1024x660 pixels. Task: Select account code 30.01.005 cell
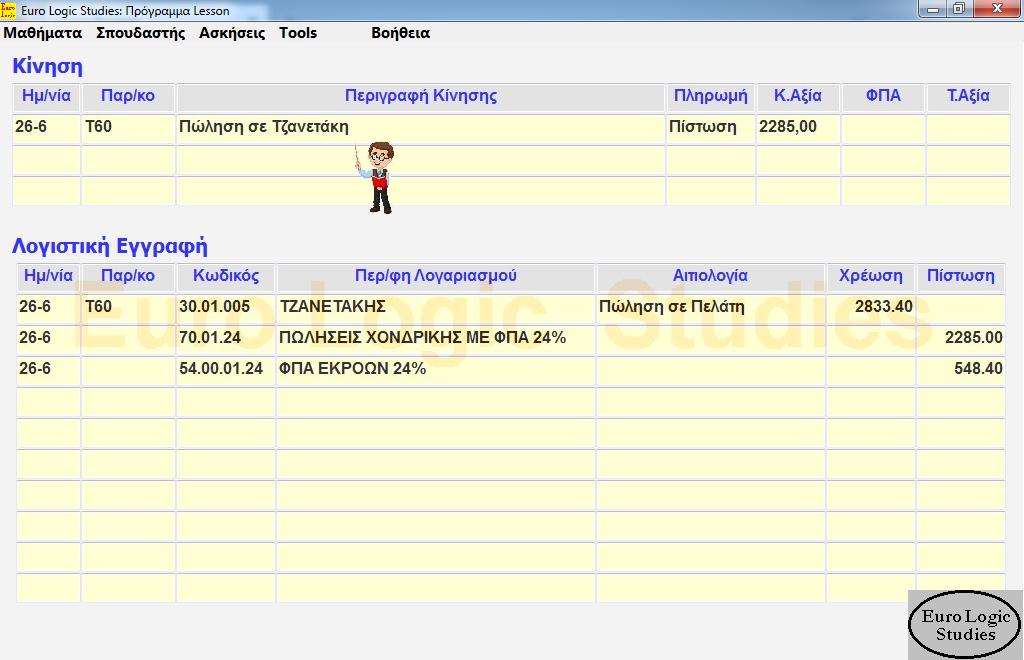[226, 308]
